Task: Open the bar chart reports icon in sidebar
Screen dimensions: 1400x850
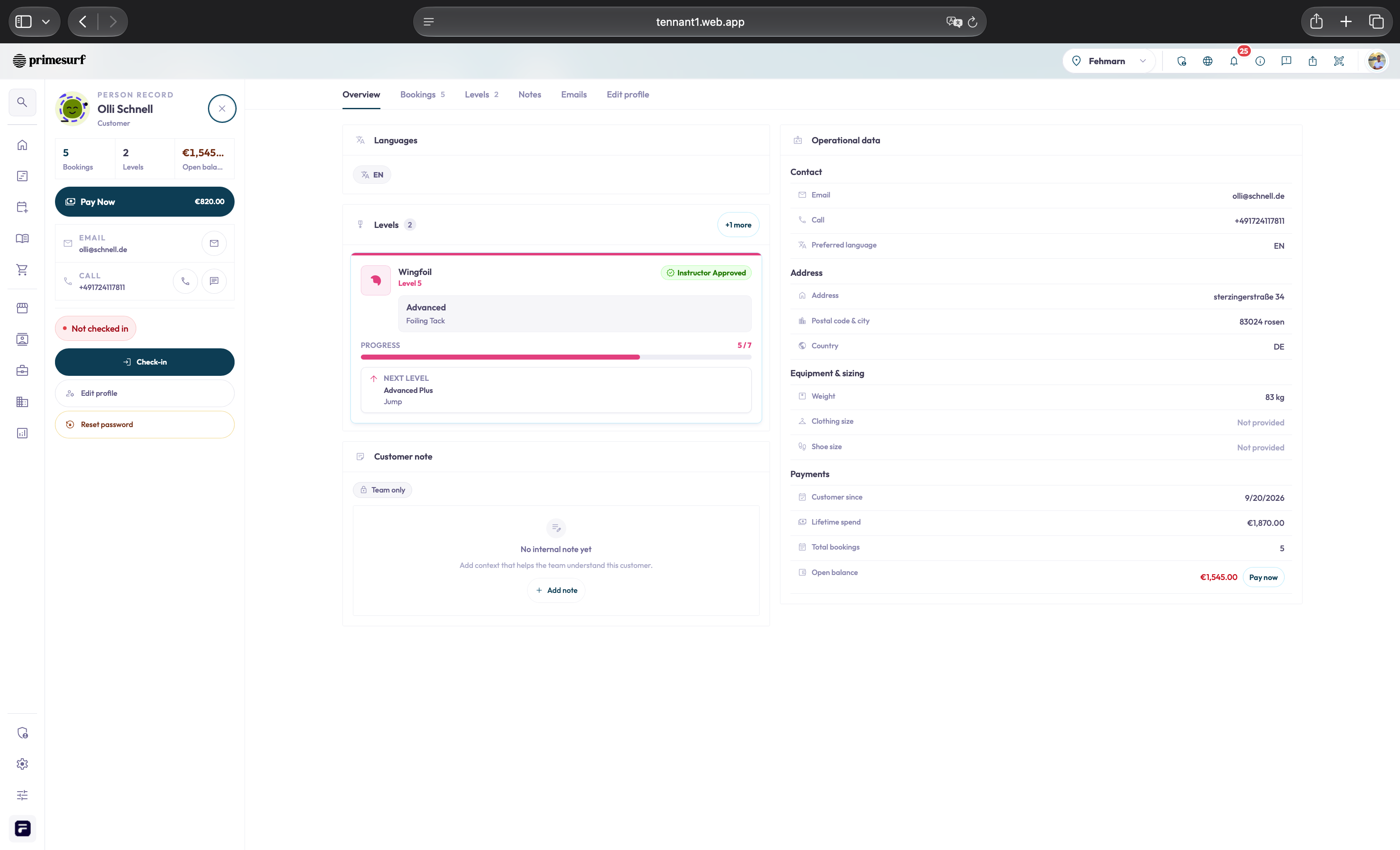Action: click(x=22, y=433)
